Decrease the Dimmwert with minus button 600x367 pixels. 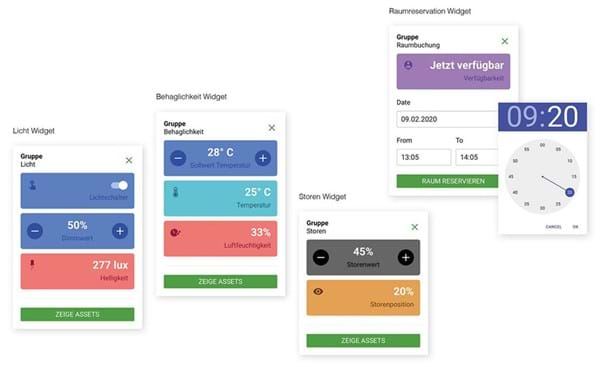point(35,231)
